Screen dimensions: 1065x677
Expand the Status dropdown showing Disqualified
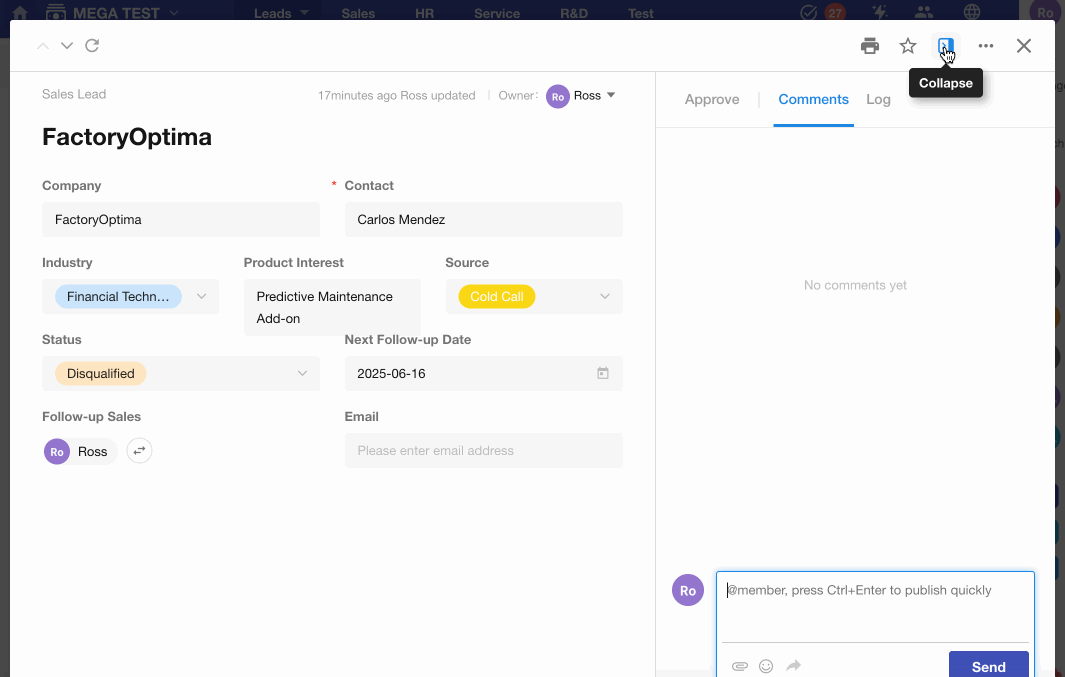coord(302,374)
